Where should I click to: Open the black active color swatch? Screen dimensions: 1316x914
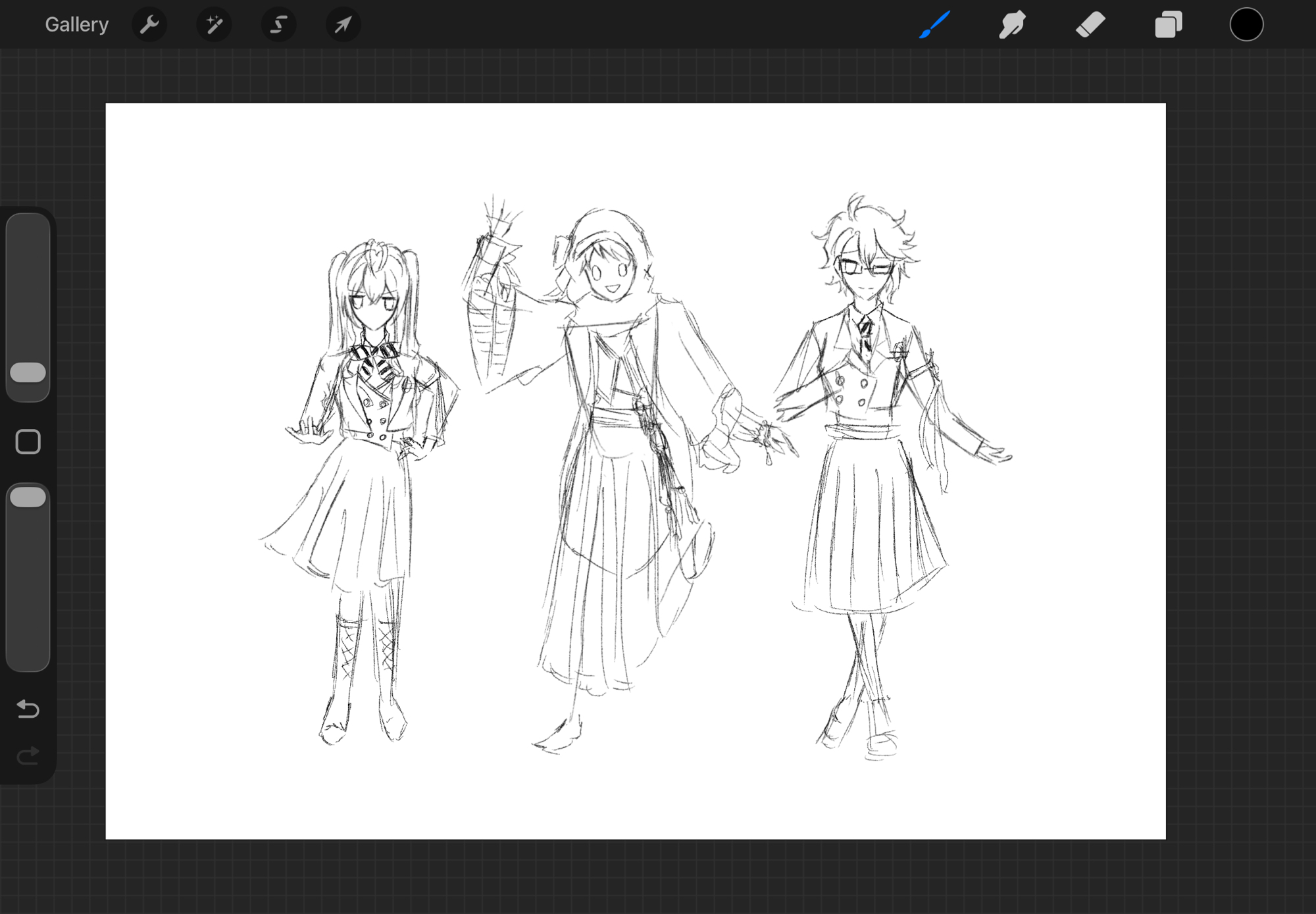(1246, 25)
